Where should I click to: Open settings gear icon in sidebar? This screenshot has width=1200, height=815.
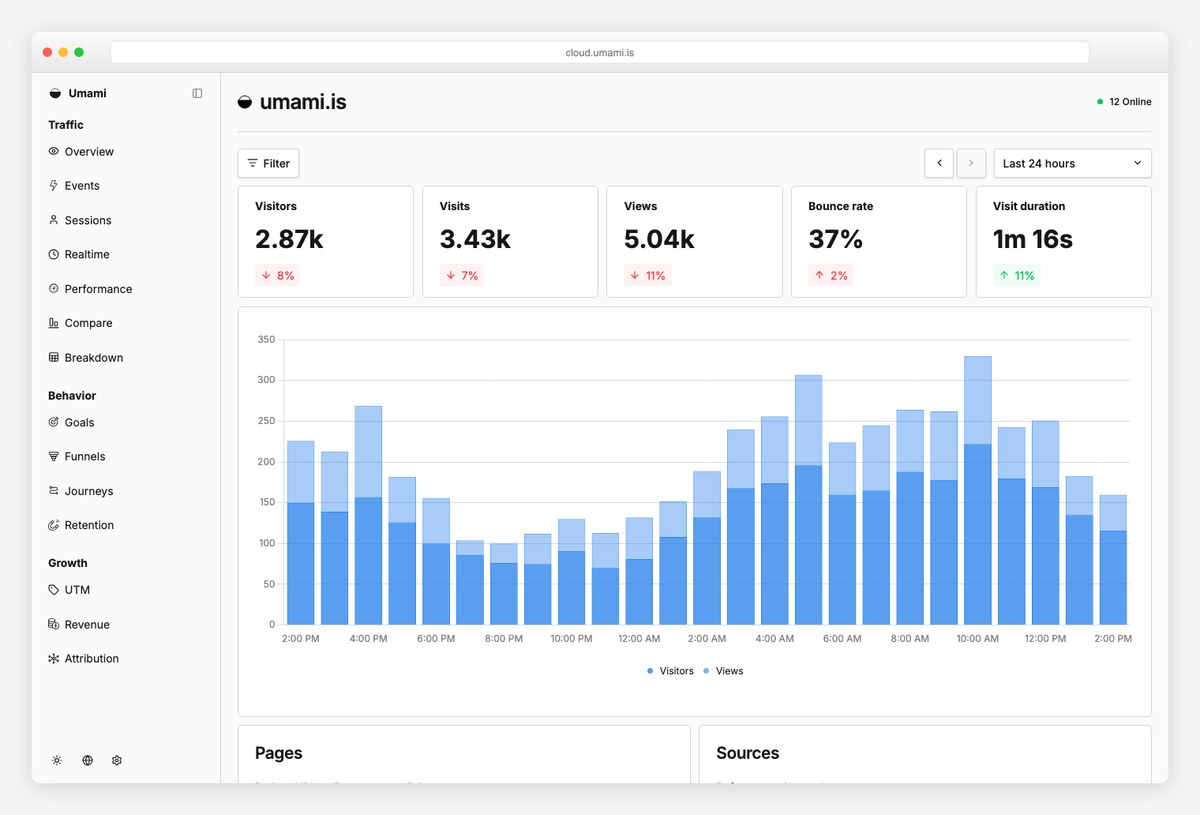[x=117, y=760]
